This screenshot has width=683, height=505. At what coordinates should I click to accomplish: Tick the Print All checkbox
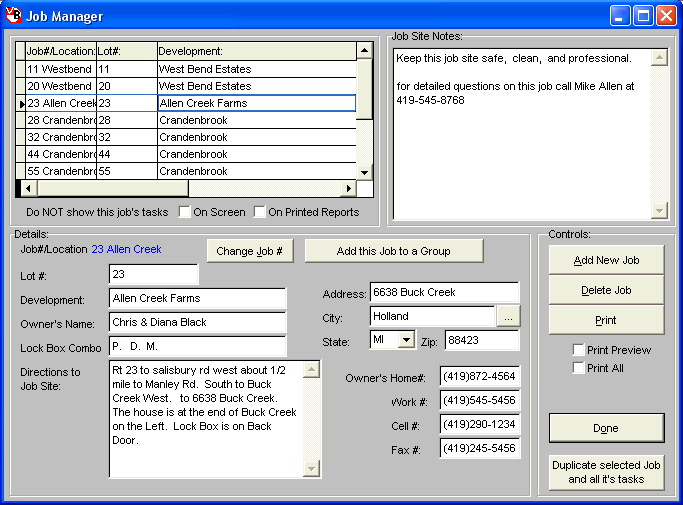pos(578,368)
